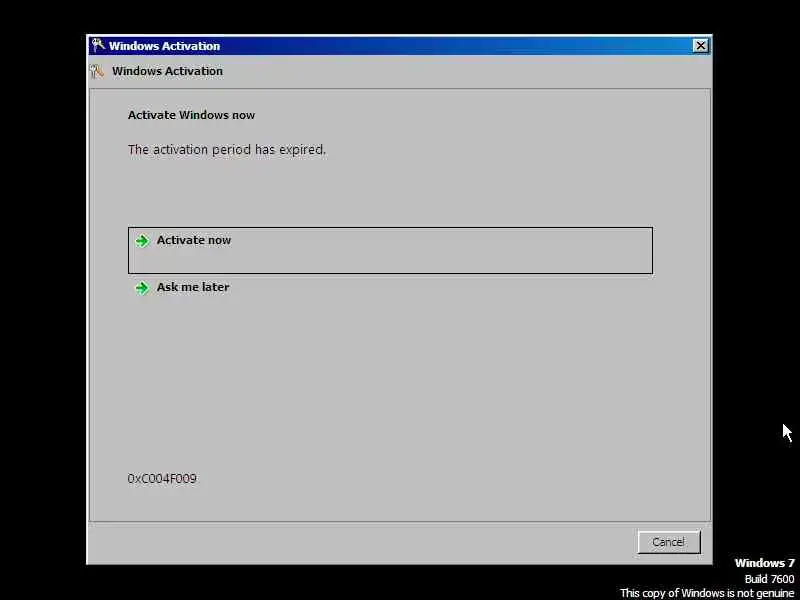Click the green arrow beside Ask me later

pos(142,288)
